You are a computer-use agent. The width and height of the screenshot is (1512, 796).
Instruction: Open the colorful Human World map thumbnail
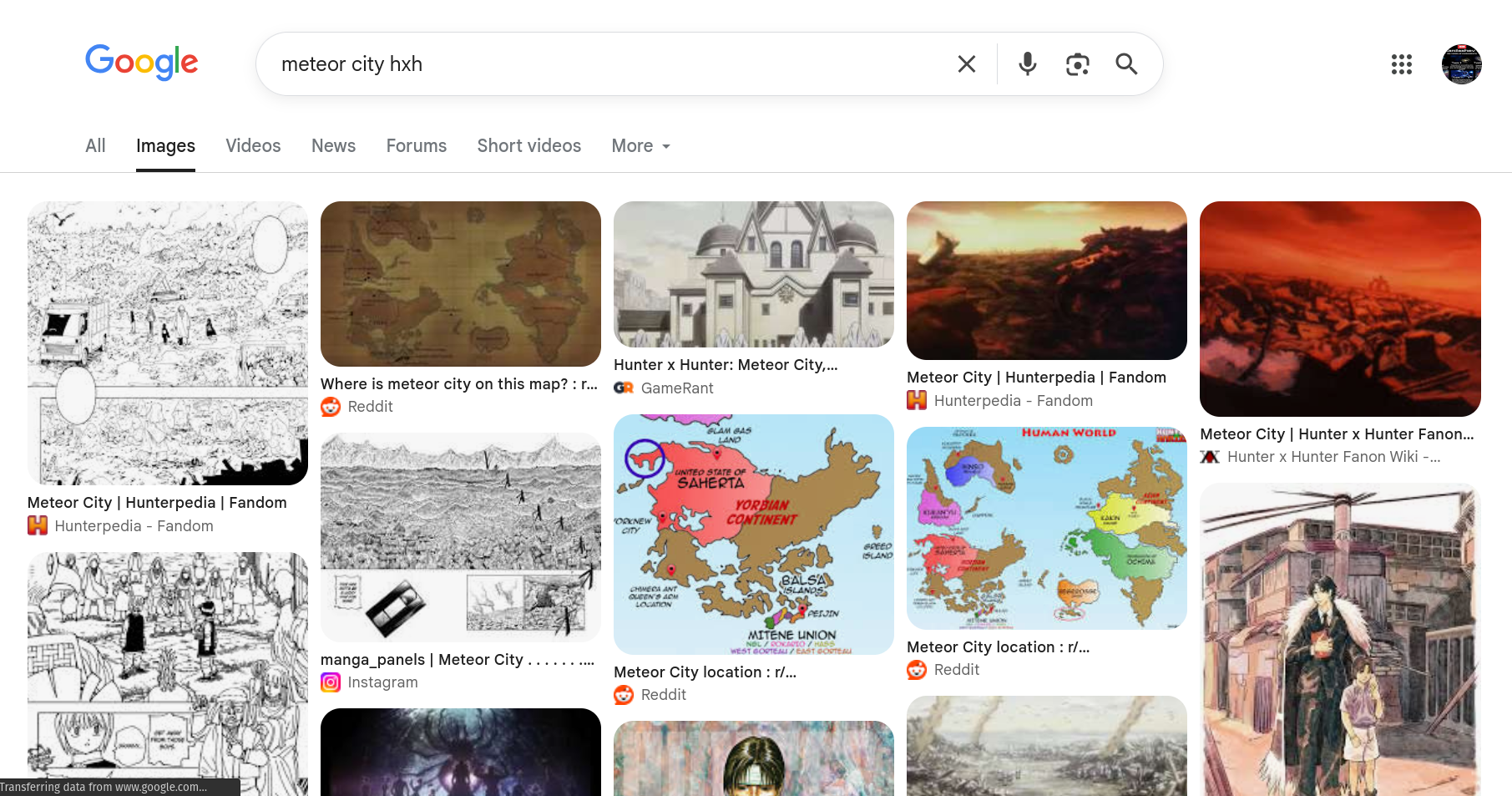[1047, 529]
